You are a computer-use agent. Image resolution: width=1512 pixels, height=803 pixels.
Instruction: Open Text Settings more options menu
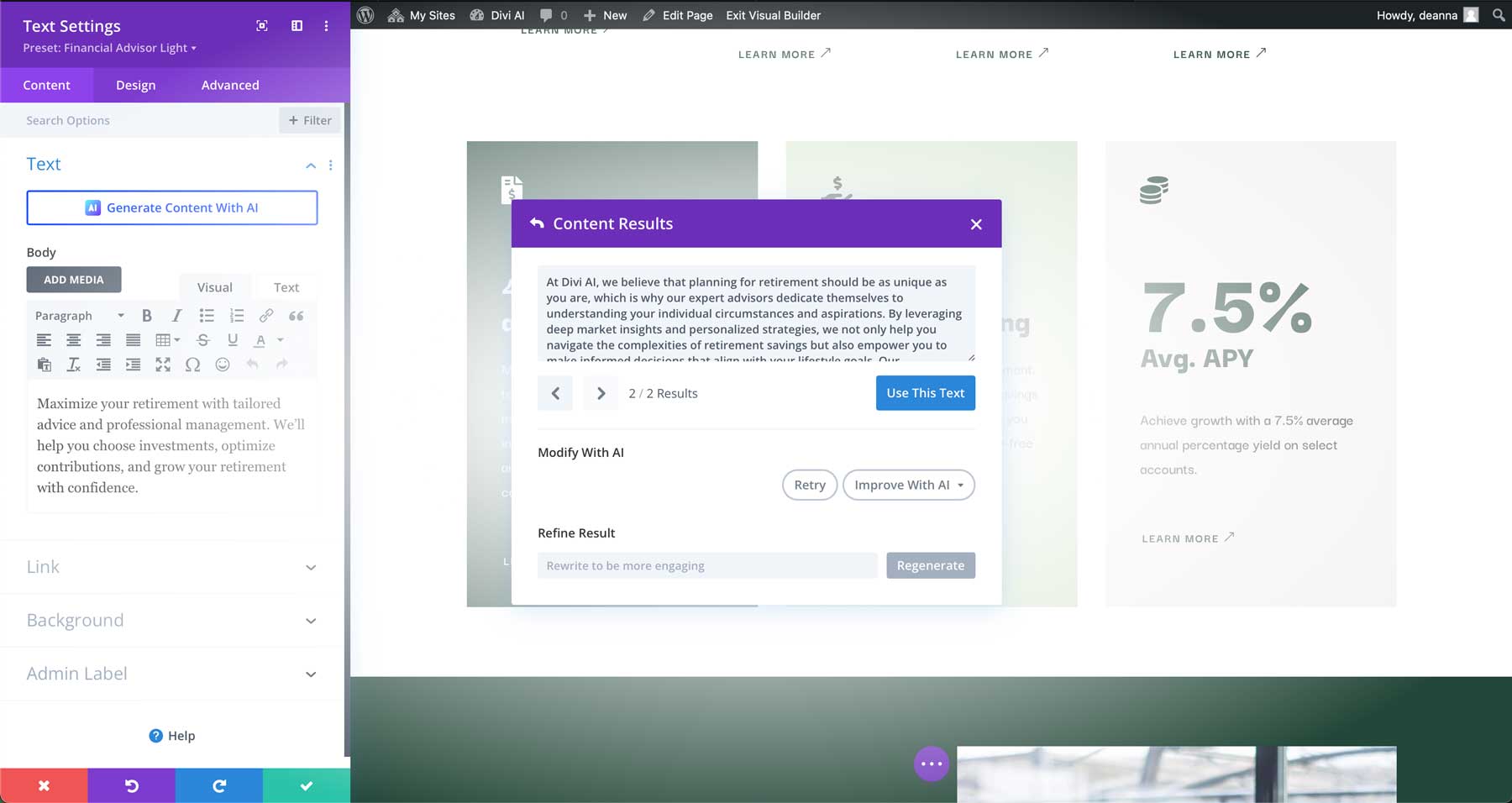pyautogui.click(x=327, y=26)
